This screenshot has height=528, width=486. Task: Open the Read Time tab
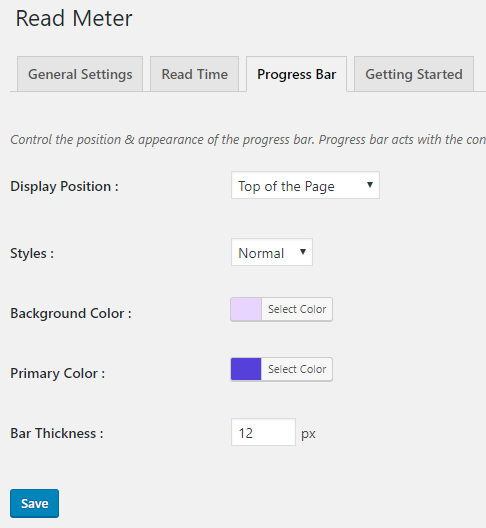pyautogui.click(x=195, y=74)
